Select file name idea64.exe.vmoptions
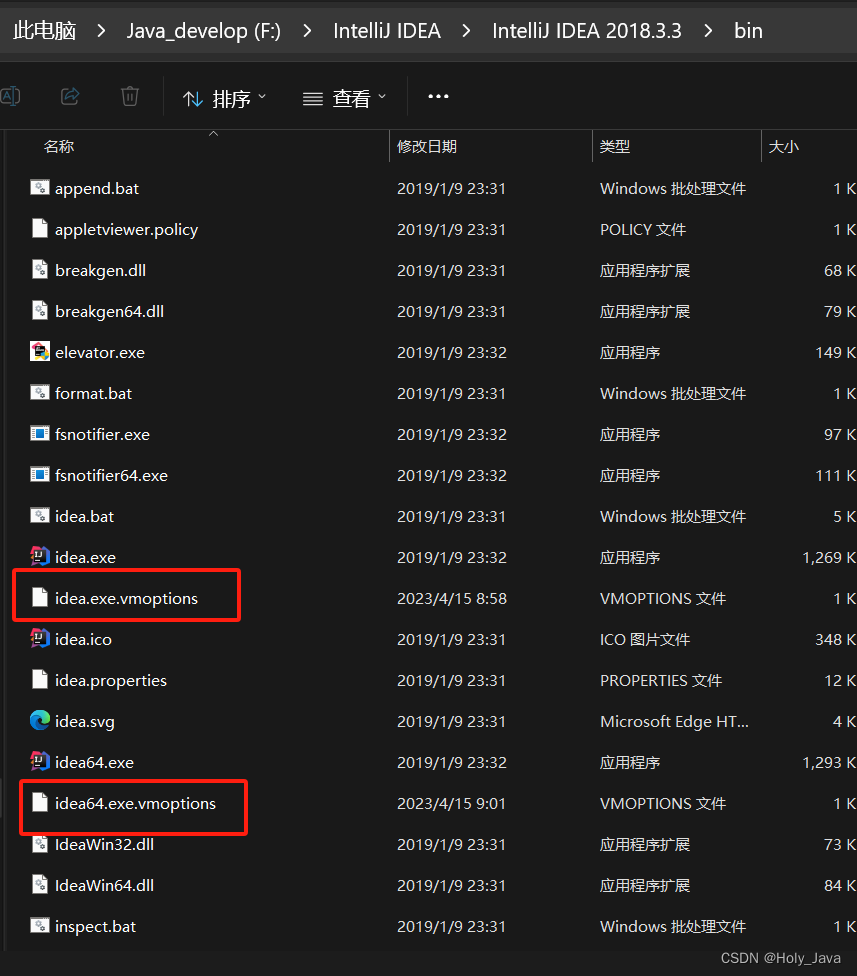The image size is (857, 976). (135, 804)
